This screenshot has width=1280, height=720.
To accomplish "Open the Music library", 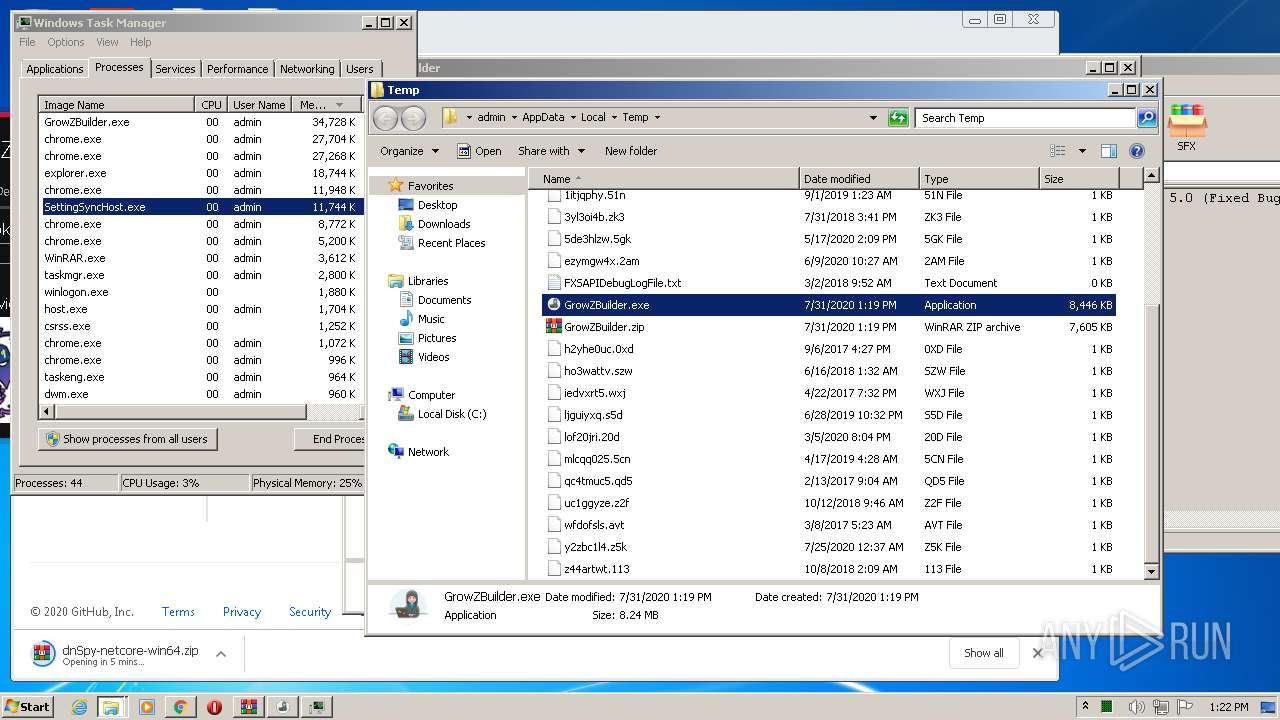I will point(431,319).
